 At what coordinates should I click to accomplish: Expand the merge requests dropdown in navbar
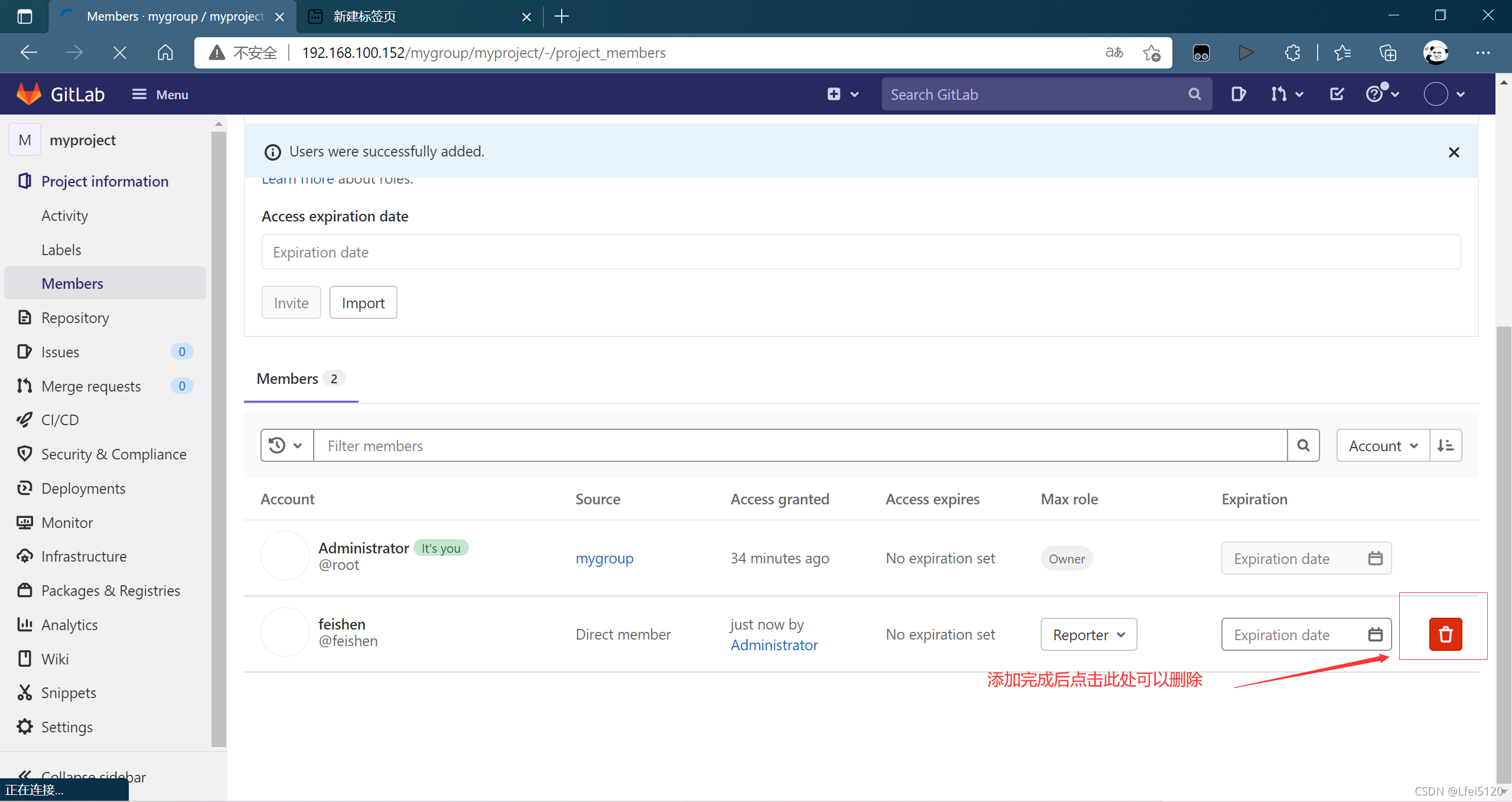[1287, 94]
